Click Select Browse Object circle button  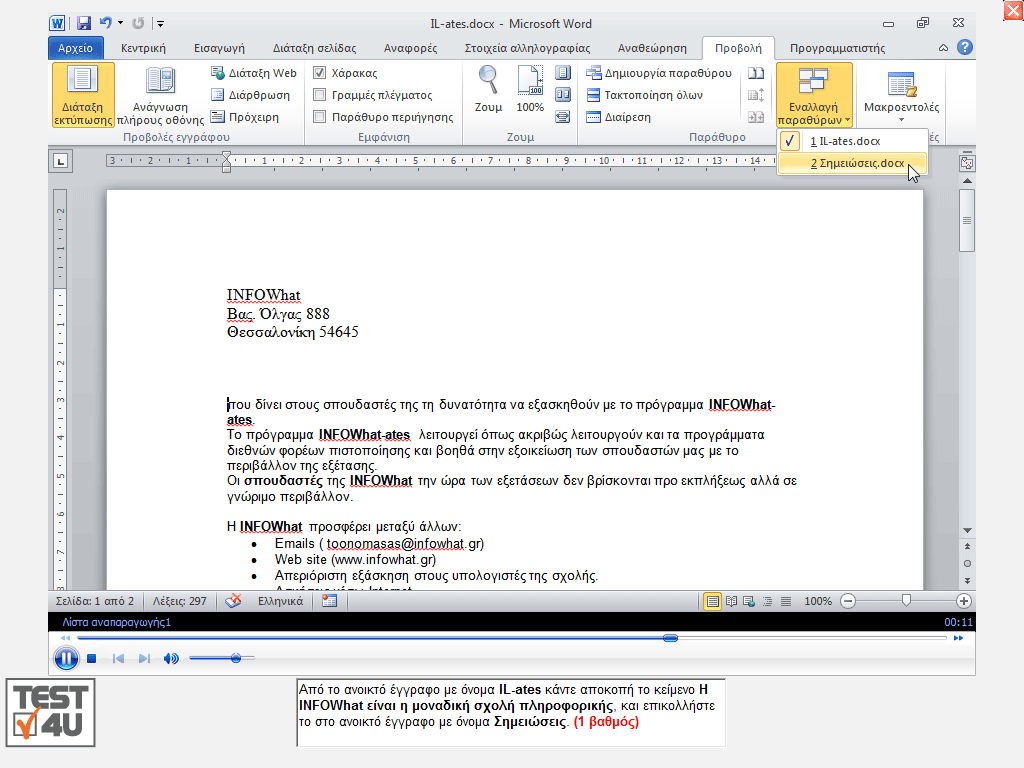[967, 564]
